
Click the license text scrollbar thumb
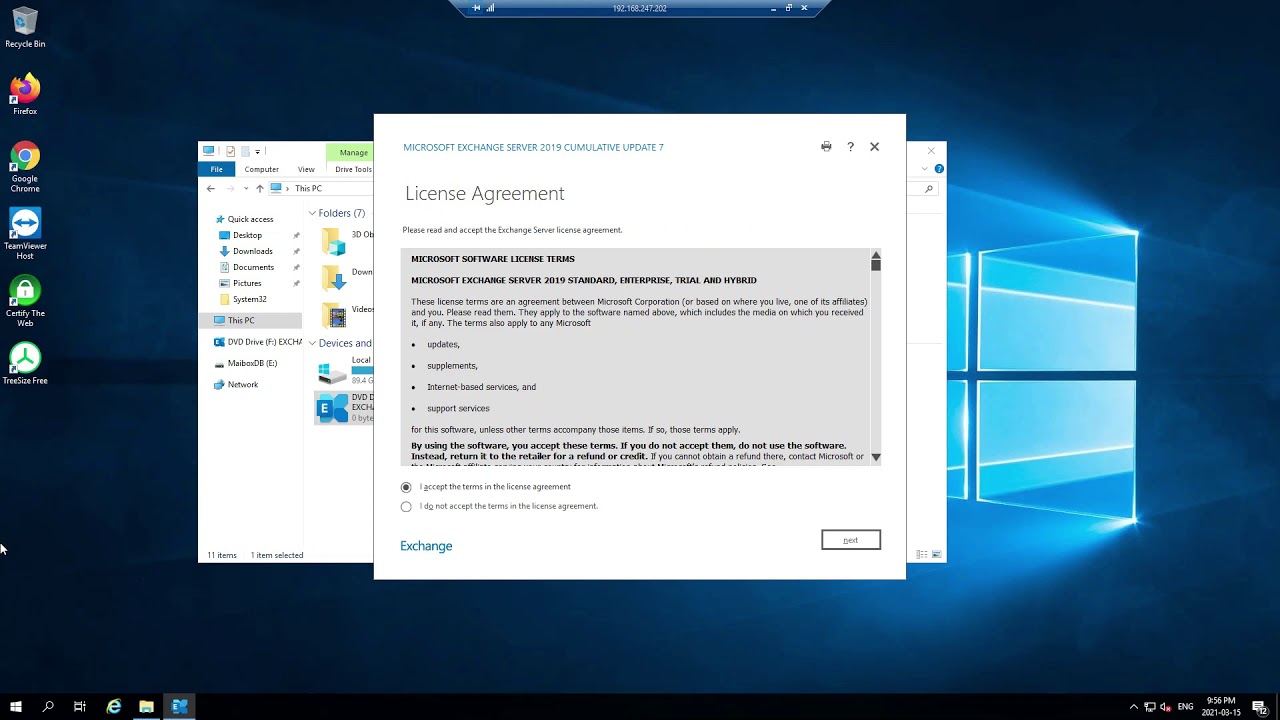coord(876,265)
